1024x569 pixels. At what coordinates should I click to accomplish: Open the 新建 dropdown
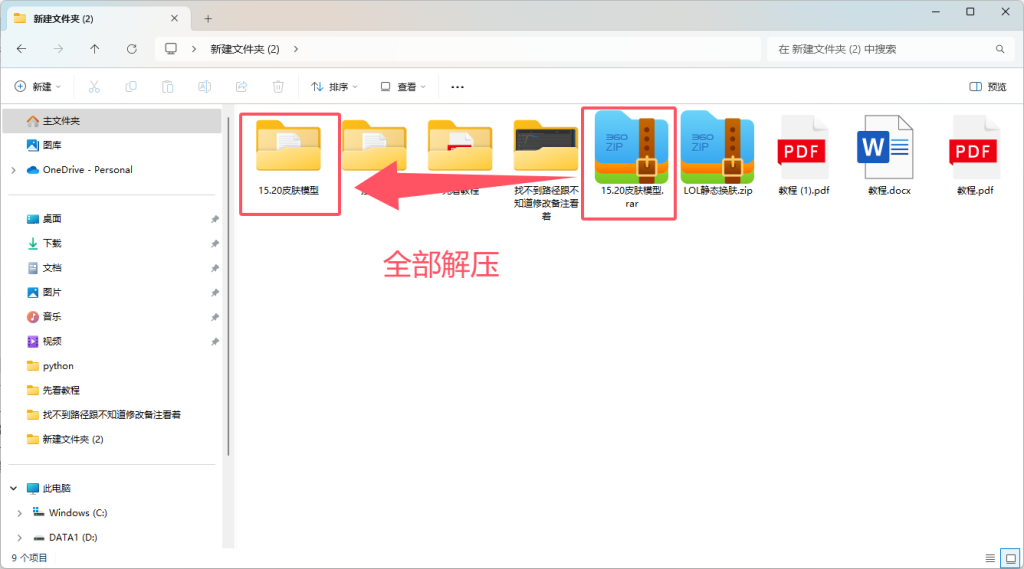(x=38, y=87)
